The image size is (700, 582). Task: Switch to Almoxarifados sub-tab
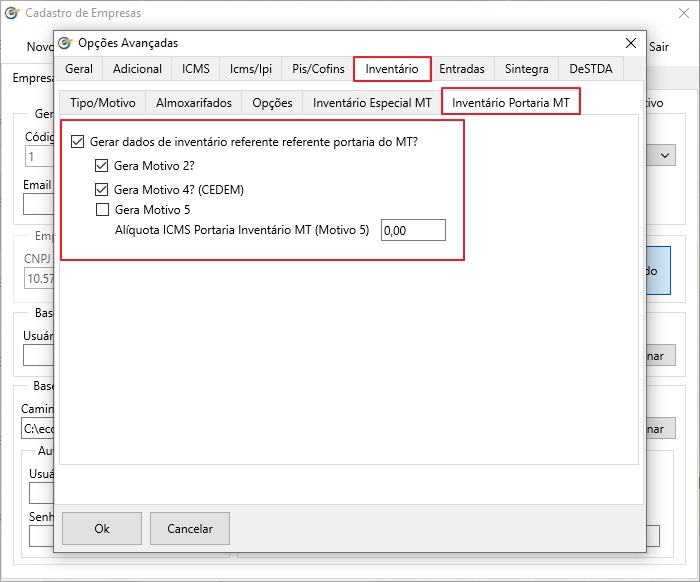pos(194,103)
